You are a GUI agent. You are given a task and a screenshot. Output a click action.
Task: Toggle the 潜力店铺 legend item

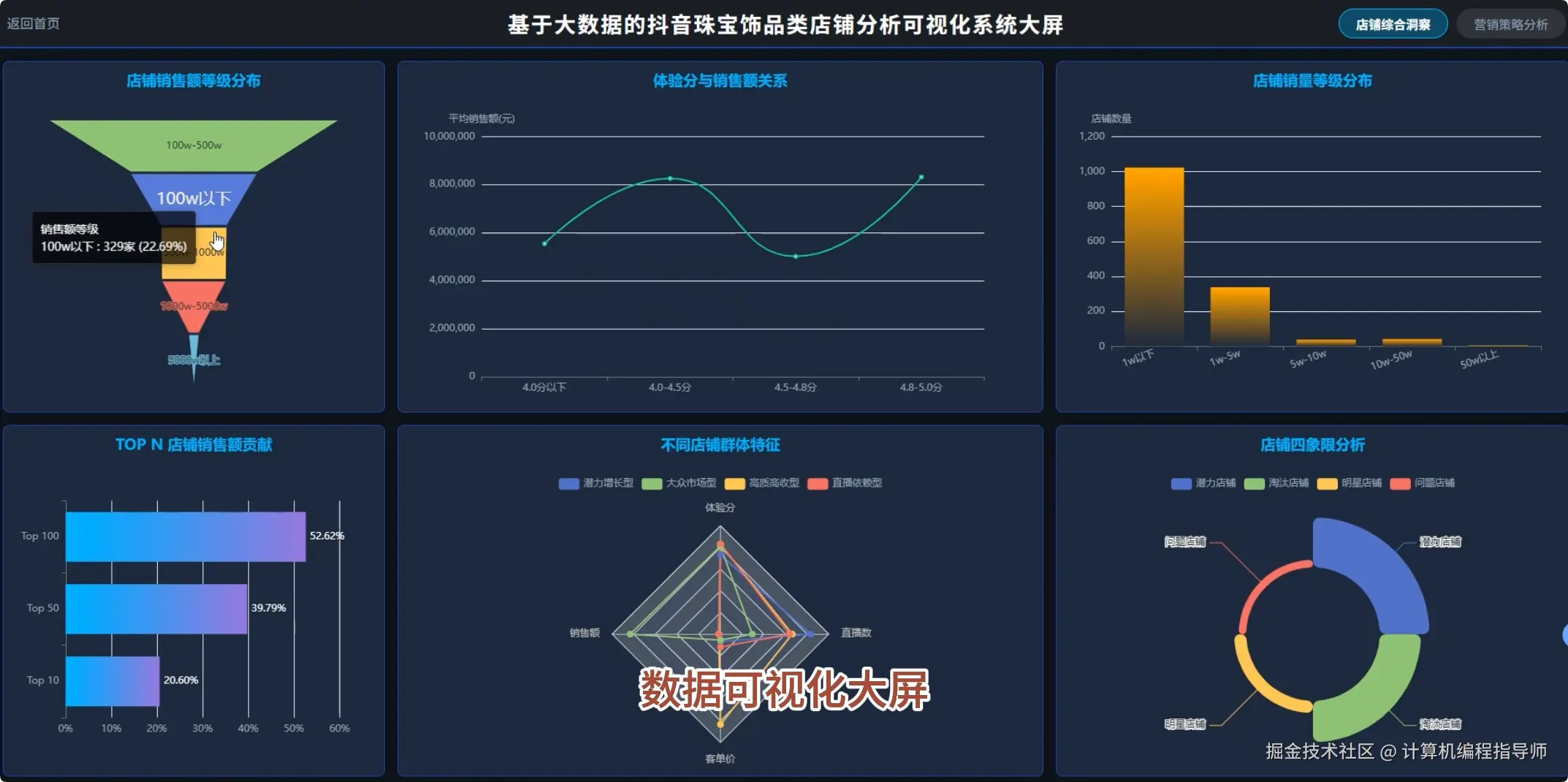(x=1203, y=483)
